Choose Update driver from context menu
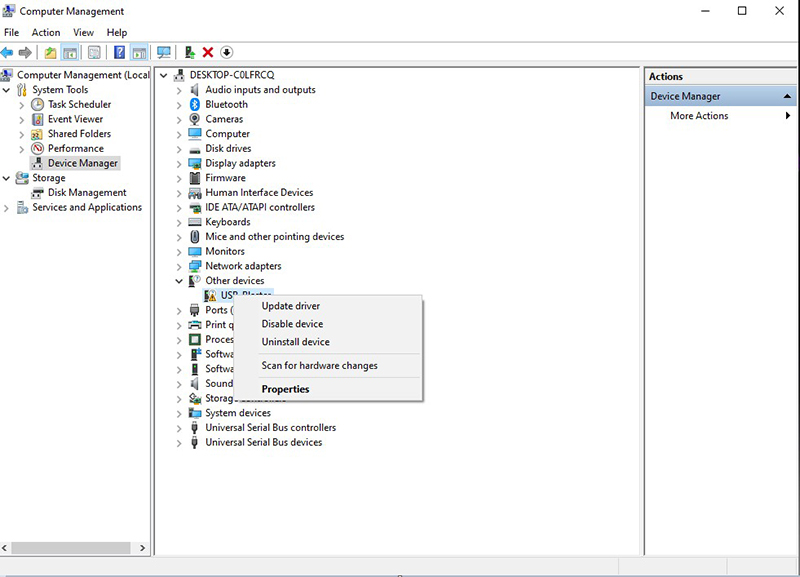This screenshot has height=577, width=800. point(290,306)
